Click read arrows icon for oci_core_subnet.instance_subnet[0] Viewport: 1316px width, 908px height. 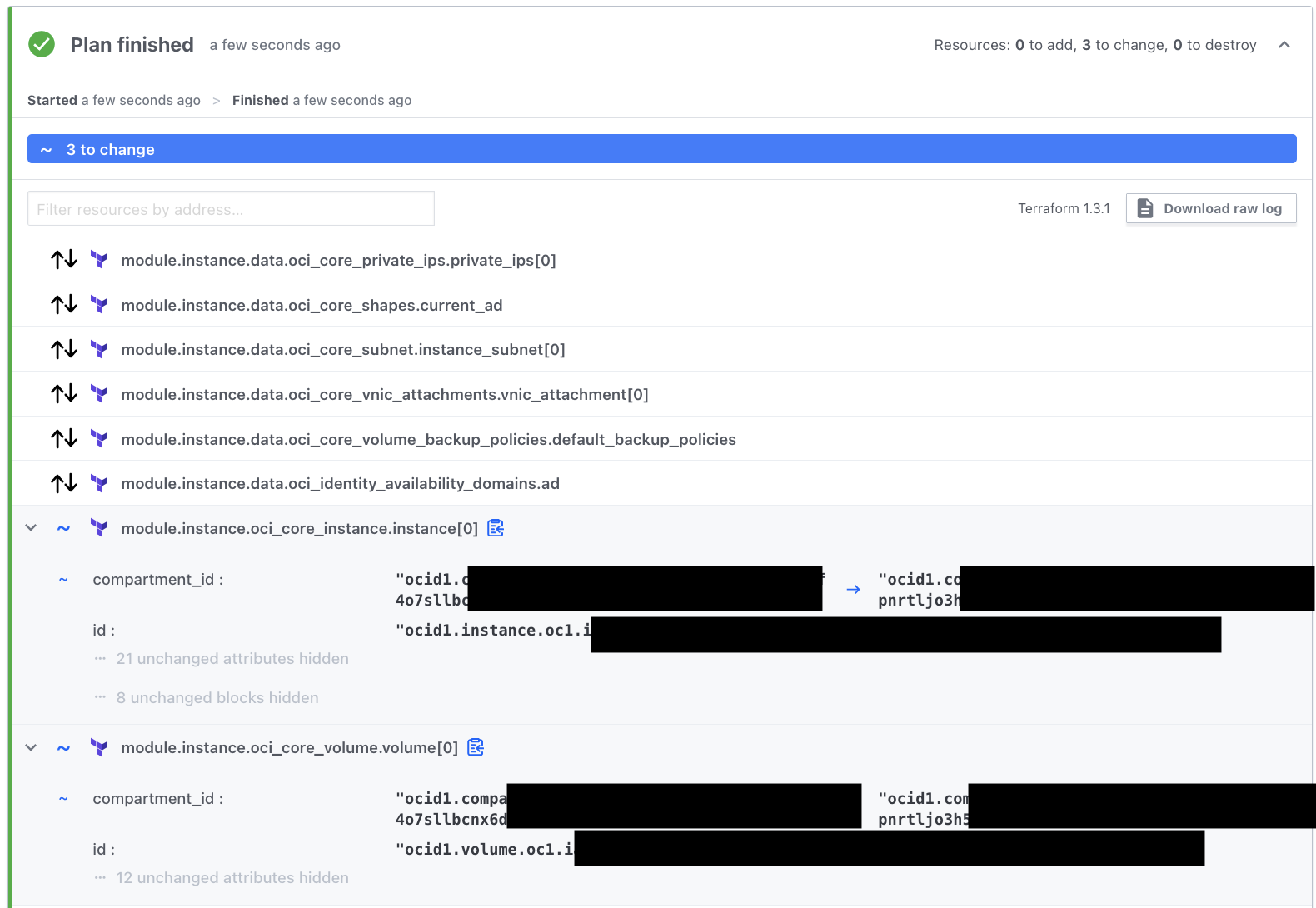click(64, 349)
